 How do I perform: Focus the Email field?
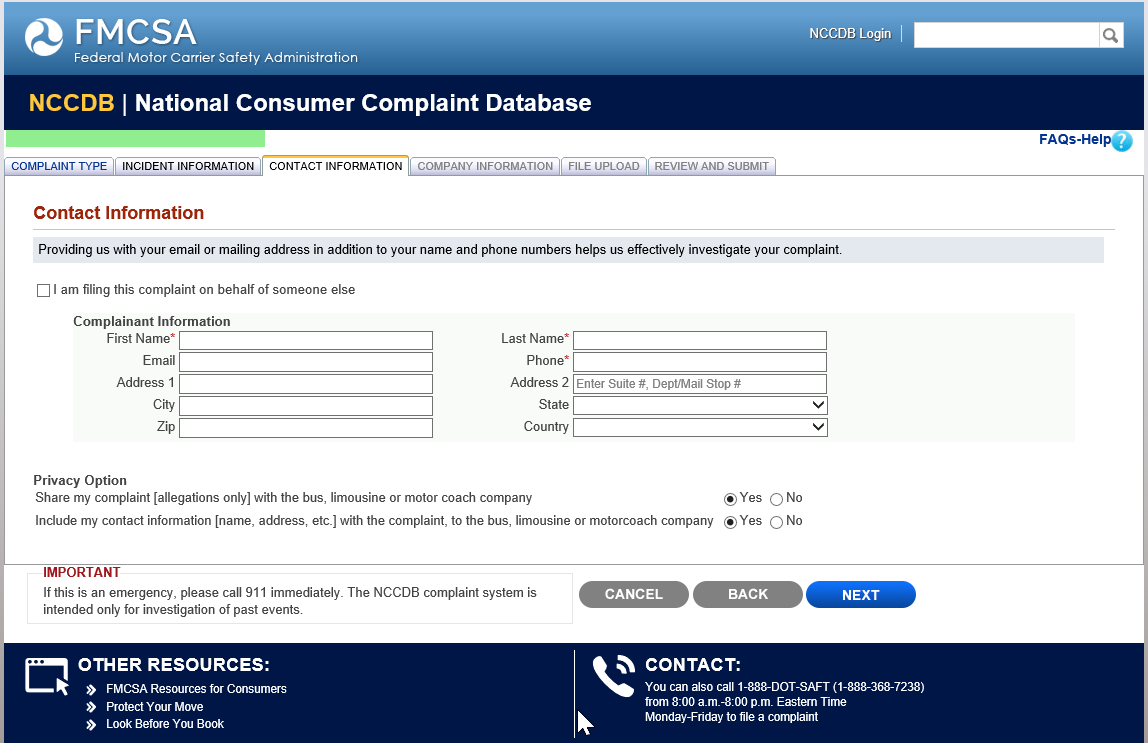click(x=306, y=362)
